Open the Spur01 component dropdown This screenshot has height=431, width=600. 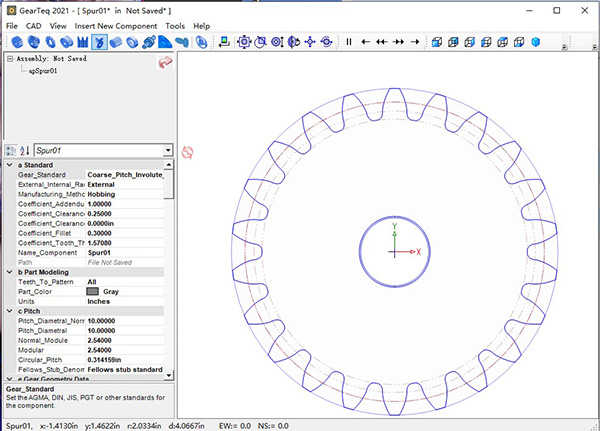pyautogui.click(x=169, y=150)
